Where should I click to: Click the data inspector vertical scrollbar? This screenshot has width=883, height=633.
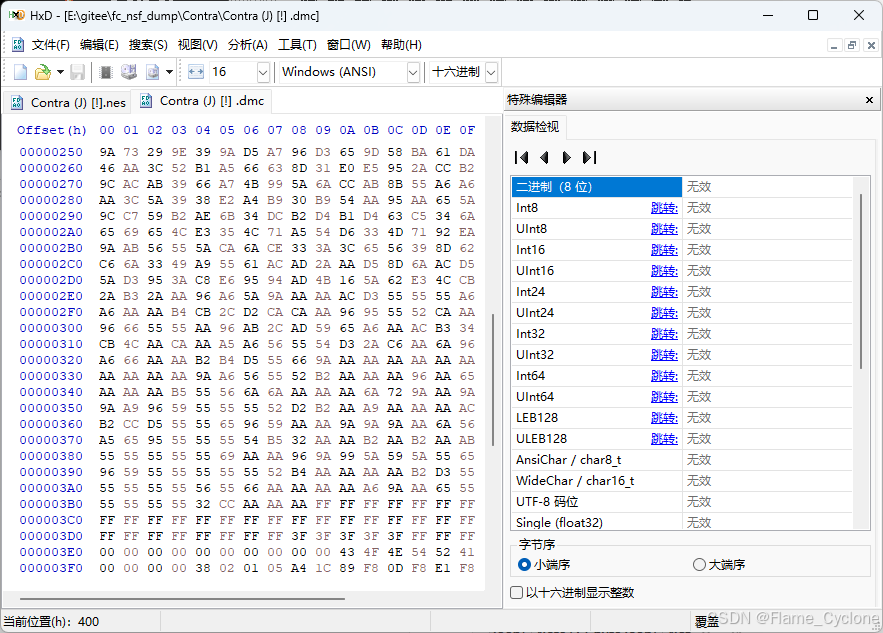click(861, 282)
